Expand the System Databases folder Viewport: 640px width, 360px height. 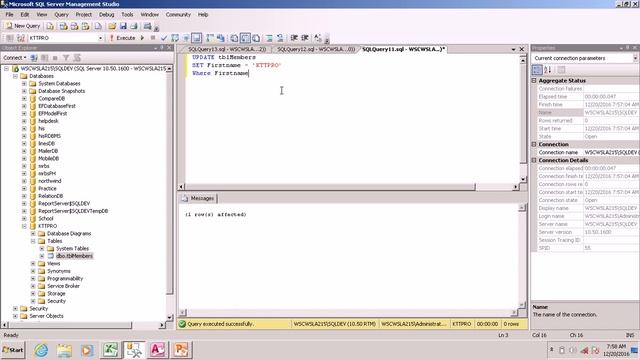[x=24, y=83]
